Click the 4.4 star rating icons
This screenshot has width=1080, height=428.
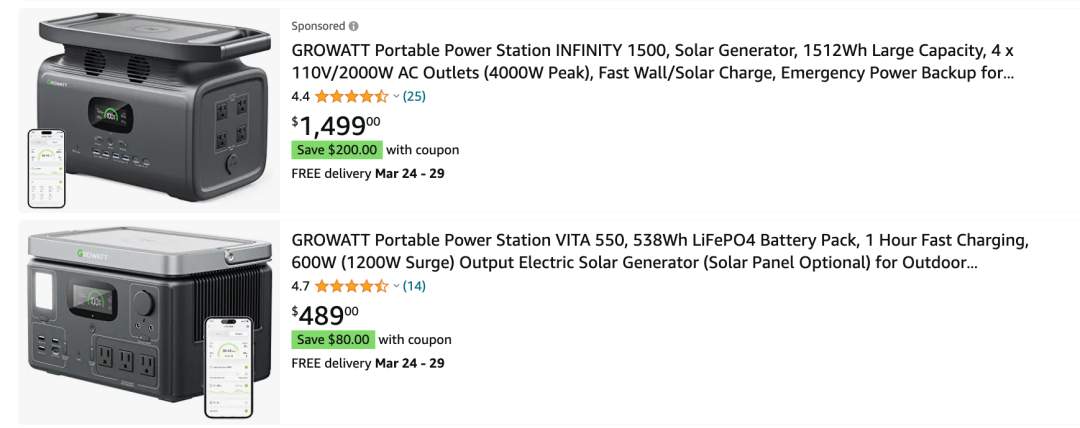351,97
